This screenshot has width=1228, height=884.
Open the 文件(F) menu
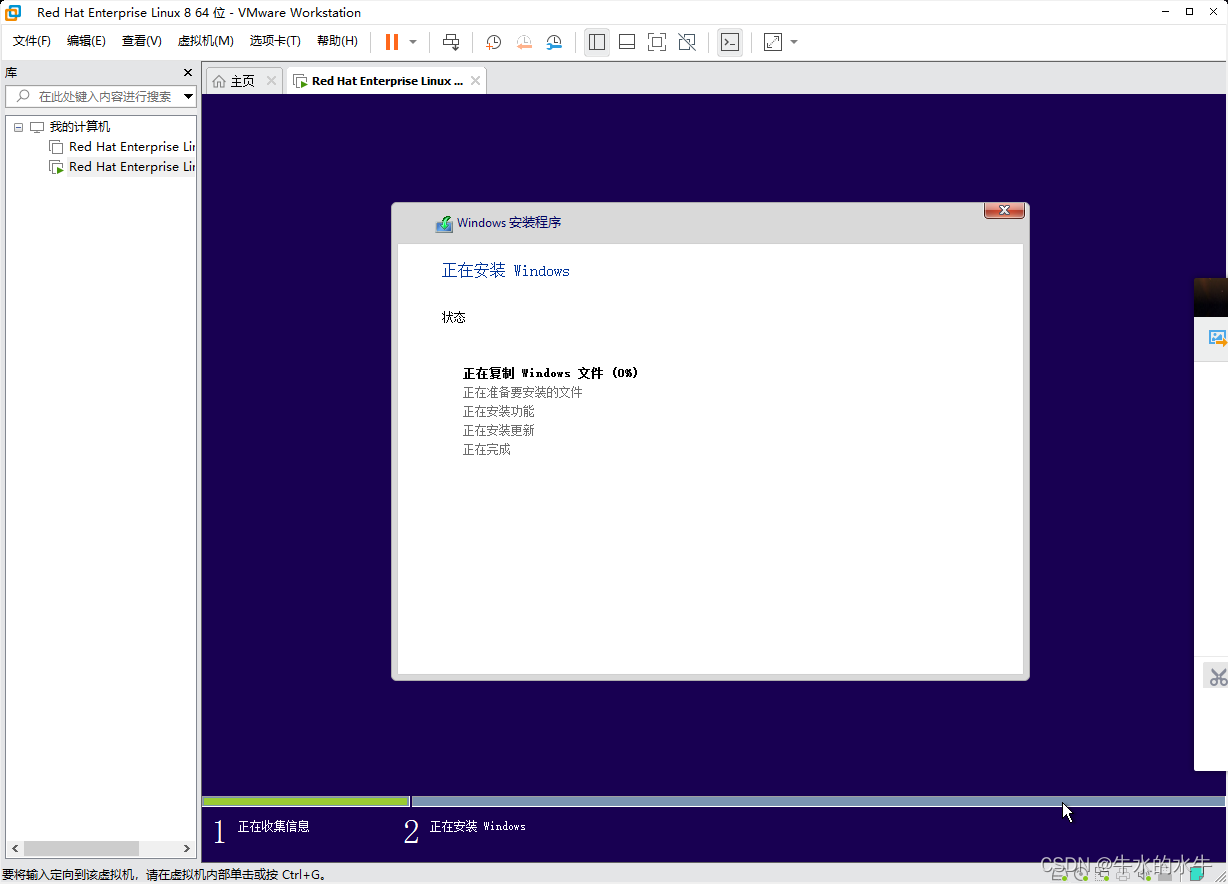32,41
